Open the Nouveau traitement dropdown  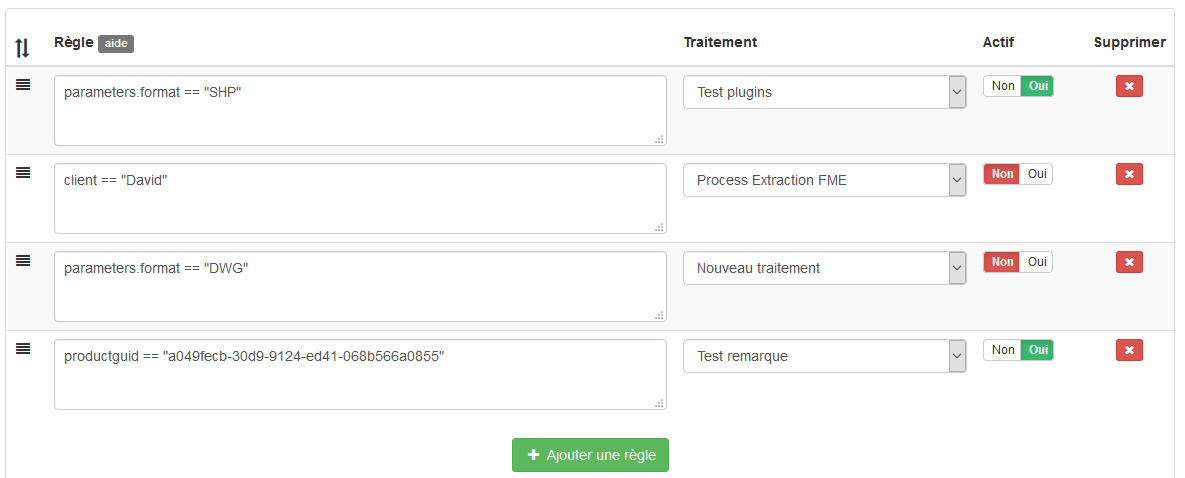[824, 268]
